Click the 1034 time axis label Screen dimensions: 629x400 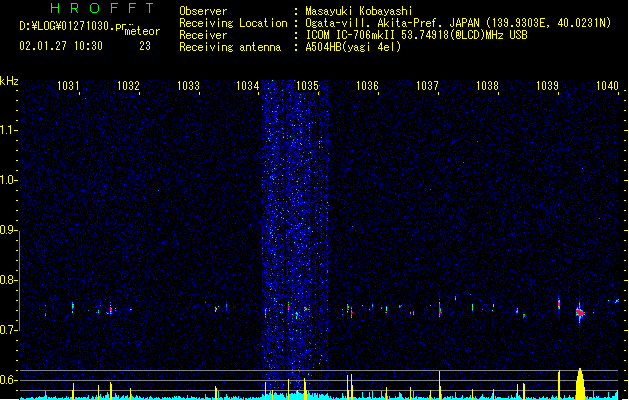point(248,85)
